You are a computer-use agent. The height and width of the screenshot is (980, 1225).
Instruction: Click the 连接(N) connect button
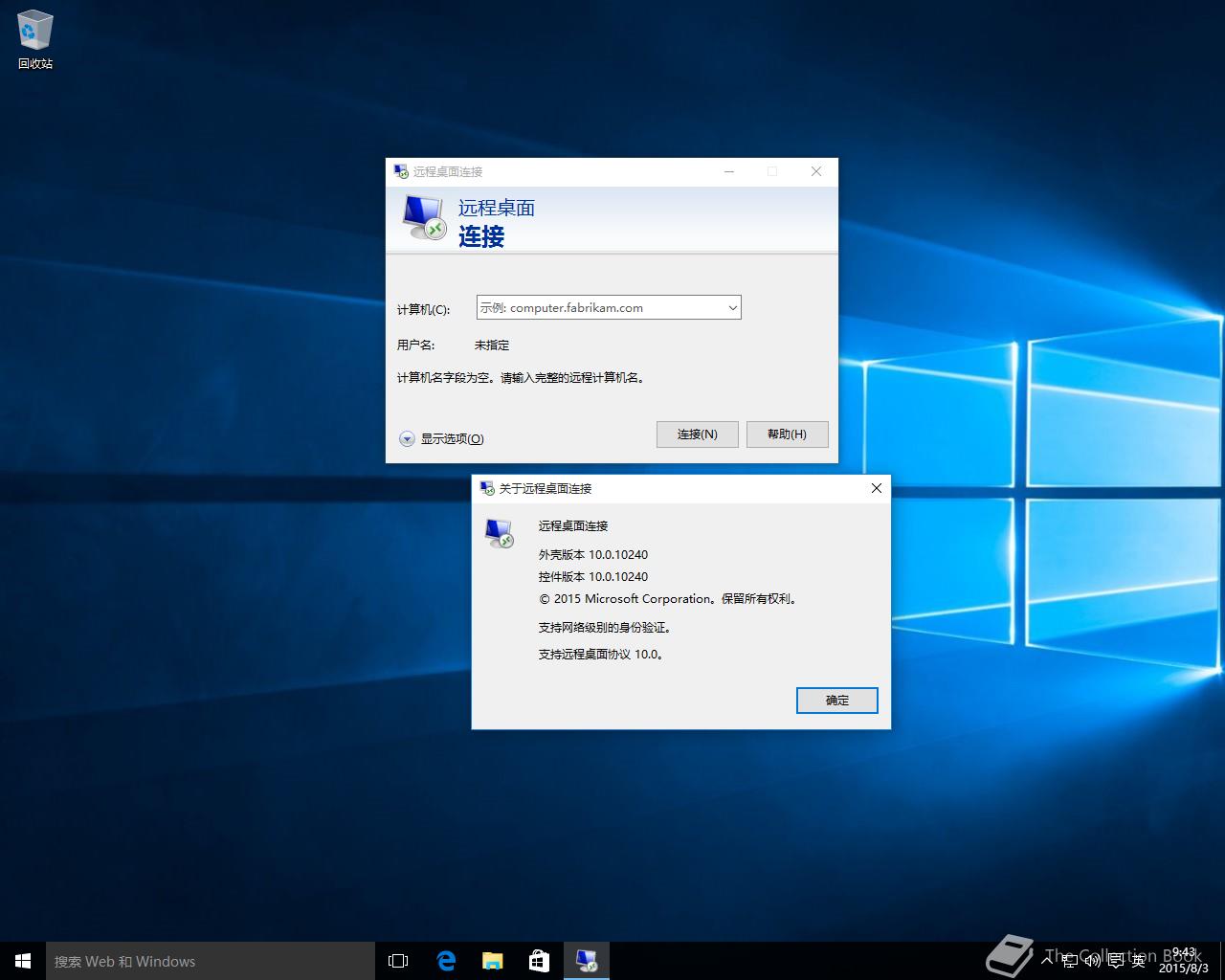click(698, 434)
